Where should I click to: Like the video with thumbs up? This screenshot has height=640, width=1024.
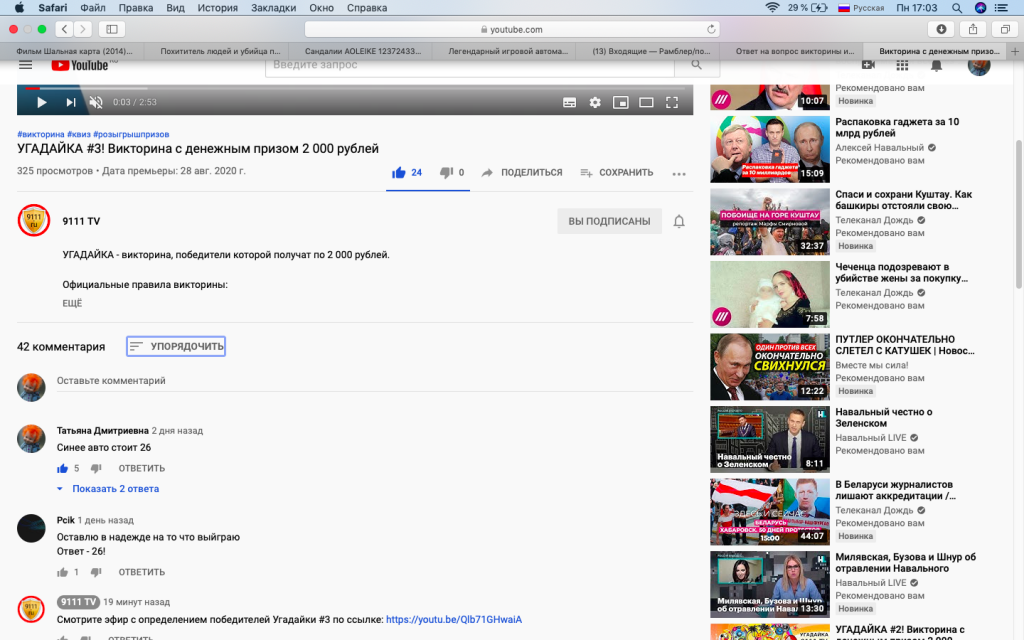(399, 172)
